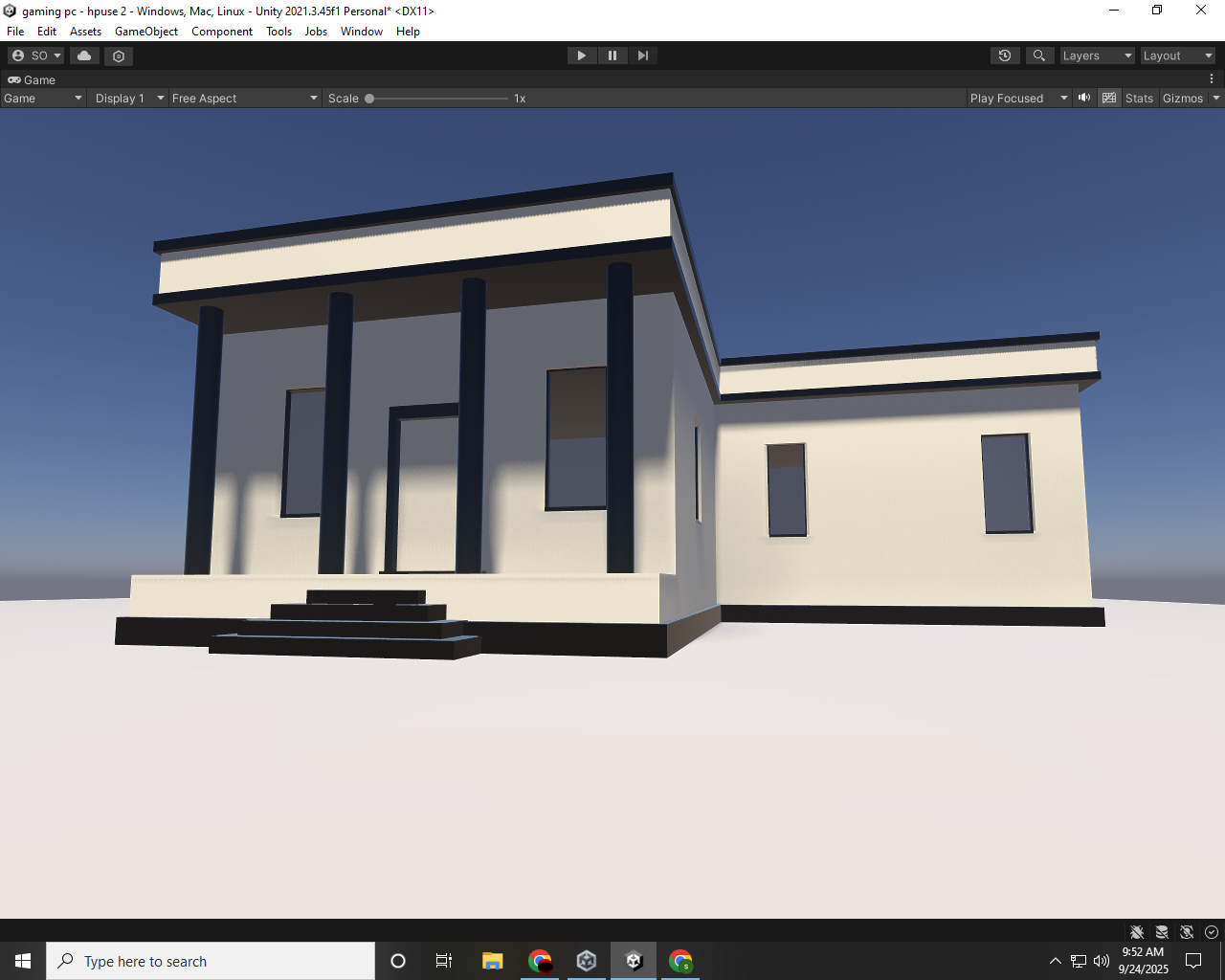This screenshot has height=980, width=1225.
Task: Show hidden system tray icons
Action: 1056,961
